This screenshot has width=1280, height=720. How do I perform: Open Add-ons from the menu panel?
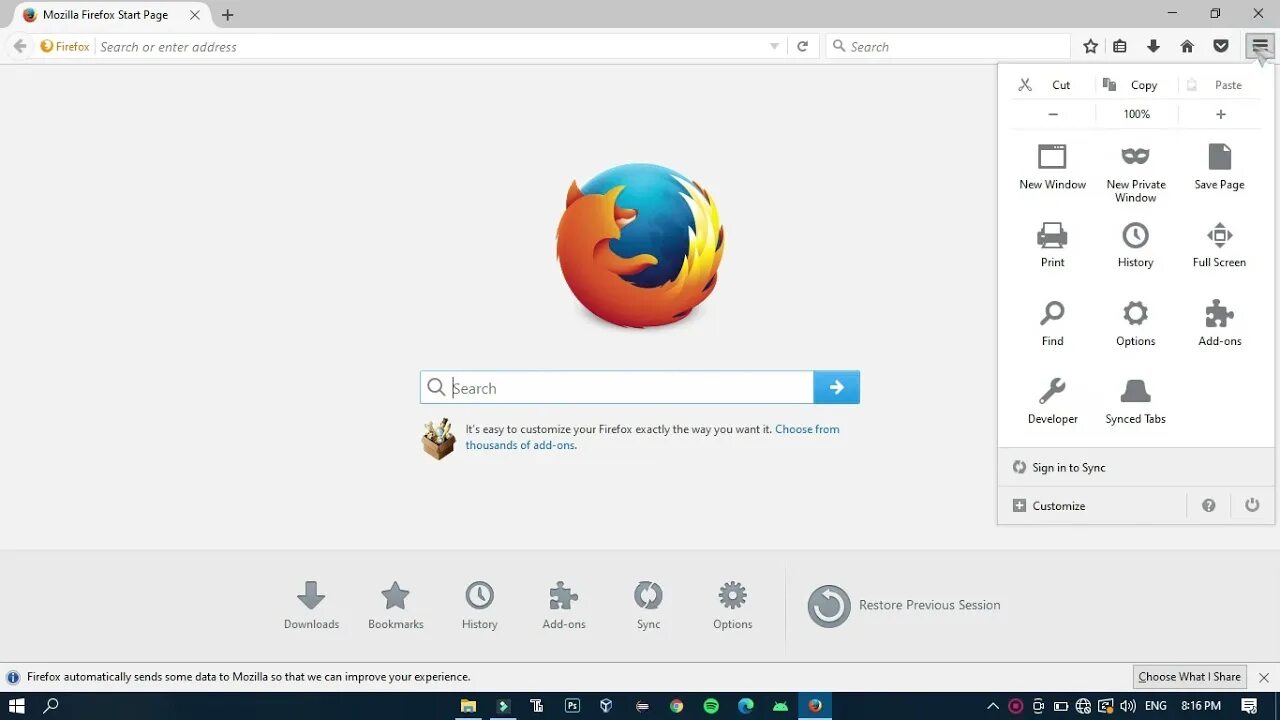coord(1219,323)
